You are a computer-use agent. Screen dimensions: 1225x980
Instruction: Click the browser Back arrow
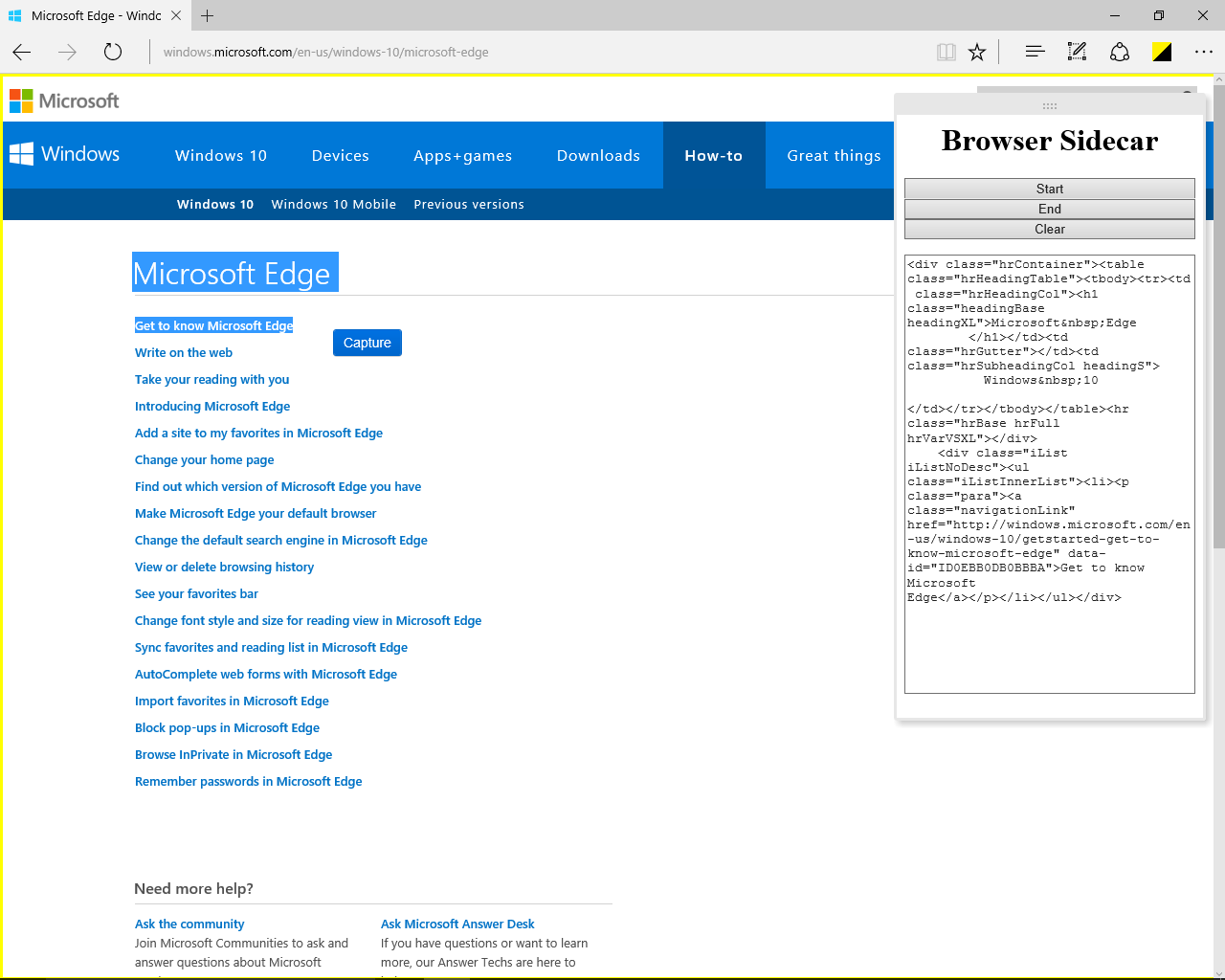(22, 52)
